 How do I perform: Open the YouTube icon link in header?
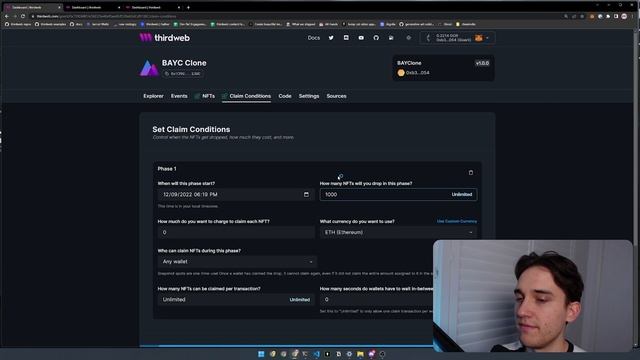[361, 38]
